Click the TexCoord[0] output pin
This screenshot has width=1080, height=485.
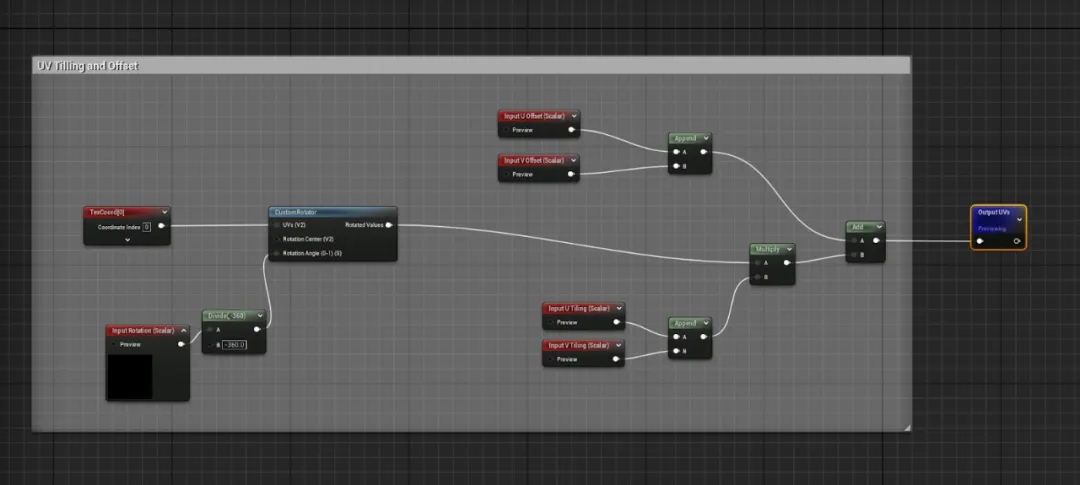[162, 226]
